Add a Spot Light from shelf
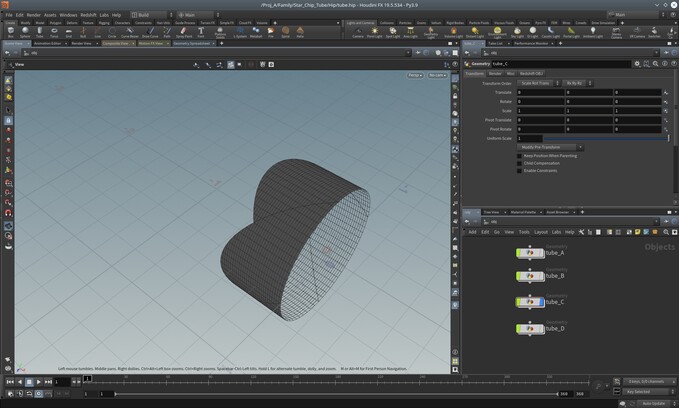The width and height of the screenshot is (679, 408). [392, 32]
